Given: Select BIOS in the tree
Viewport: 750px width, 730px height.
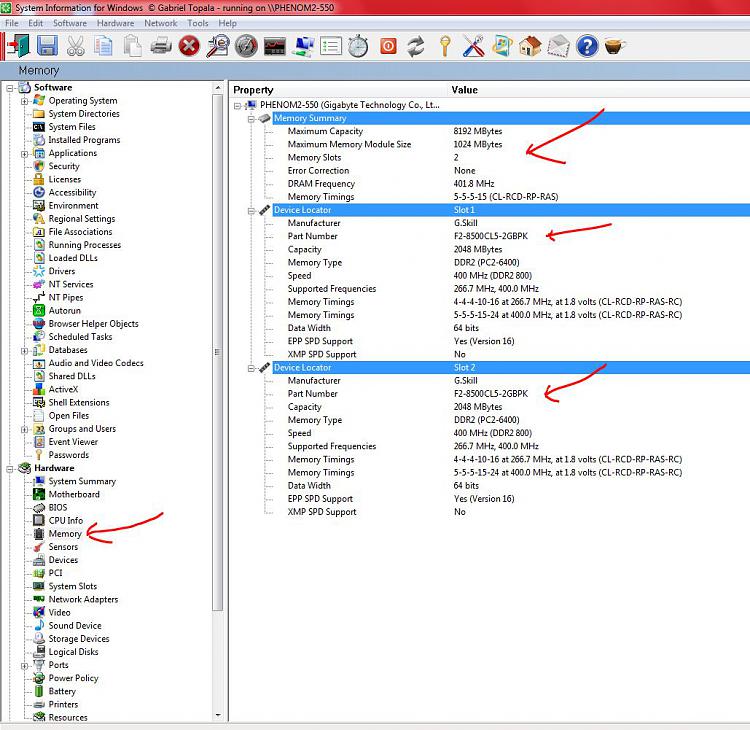Looking at the screenshot, I should [x=58, y=507].
